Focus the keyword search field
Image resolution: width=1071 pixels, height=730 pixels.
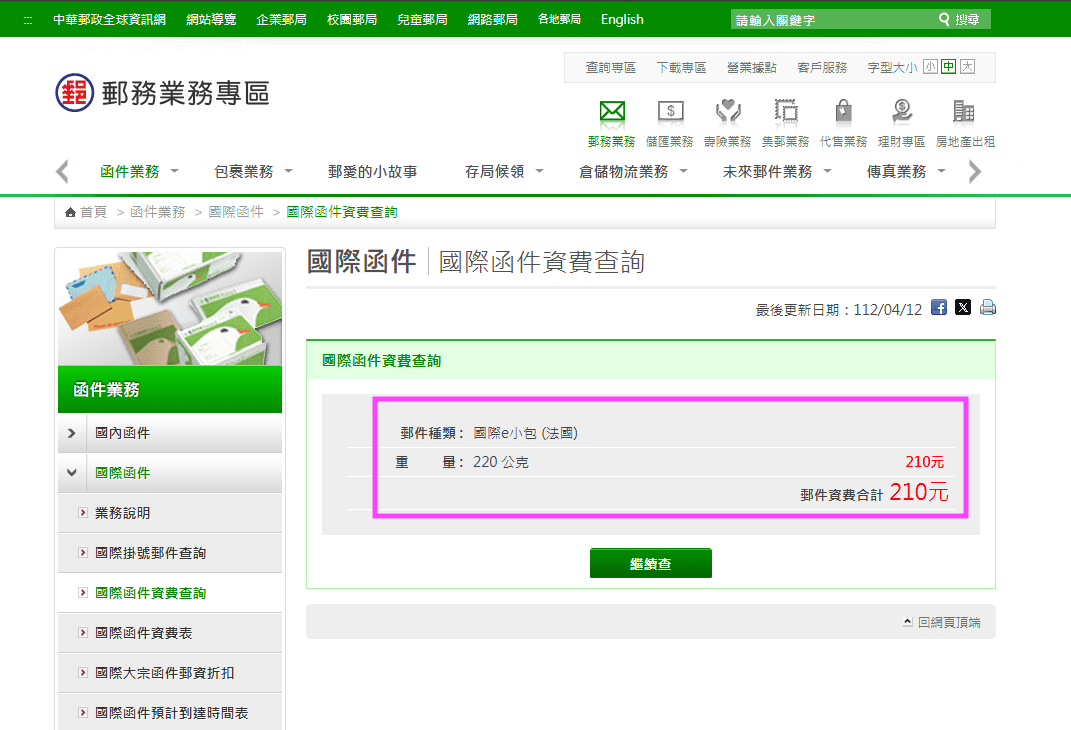pos(833,20)
